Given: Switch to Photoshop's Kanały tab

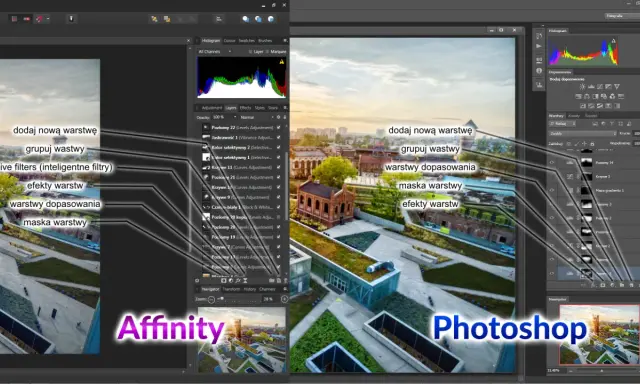Looking at the screenshot, I should tap(574, 116).
